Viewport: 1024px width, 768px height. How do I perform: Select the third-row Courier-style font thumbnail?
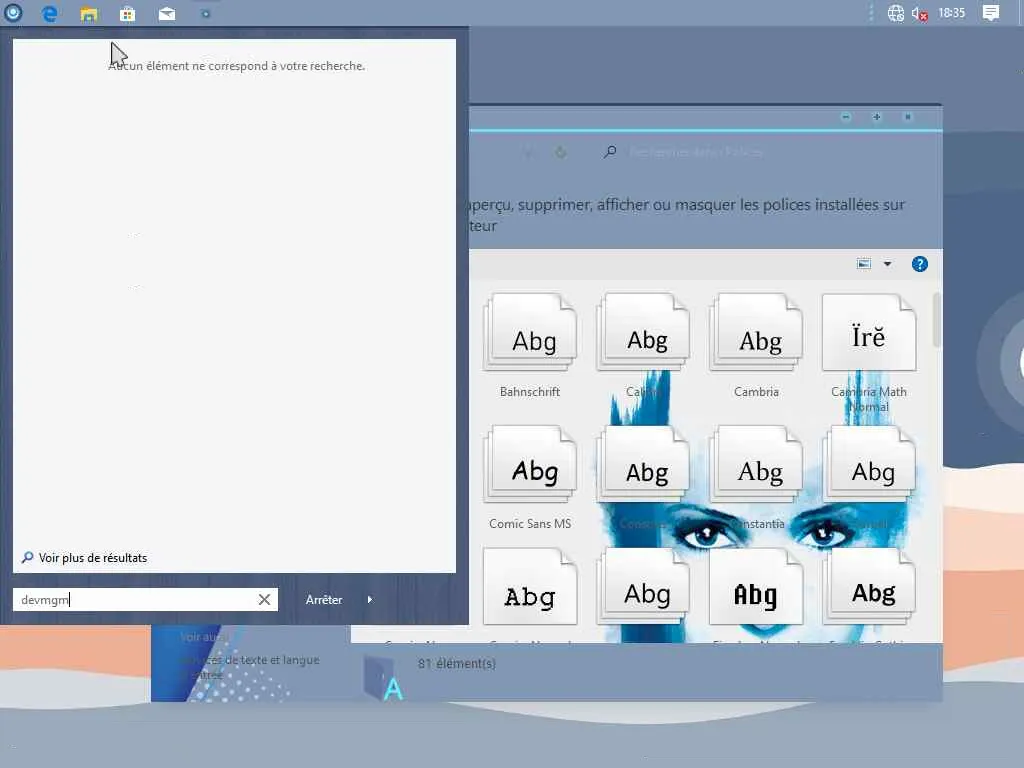click(530, 587)
